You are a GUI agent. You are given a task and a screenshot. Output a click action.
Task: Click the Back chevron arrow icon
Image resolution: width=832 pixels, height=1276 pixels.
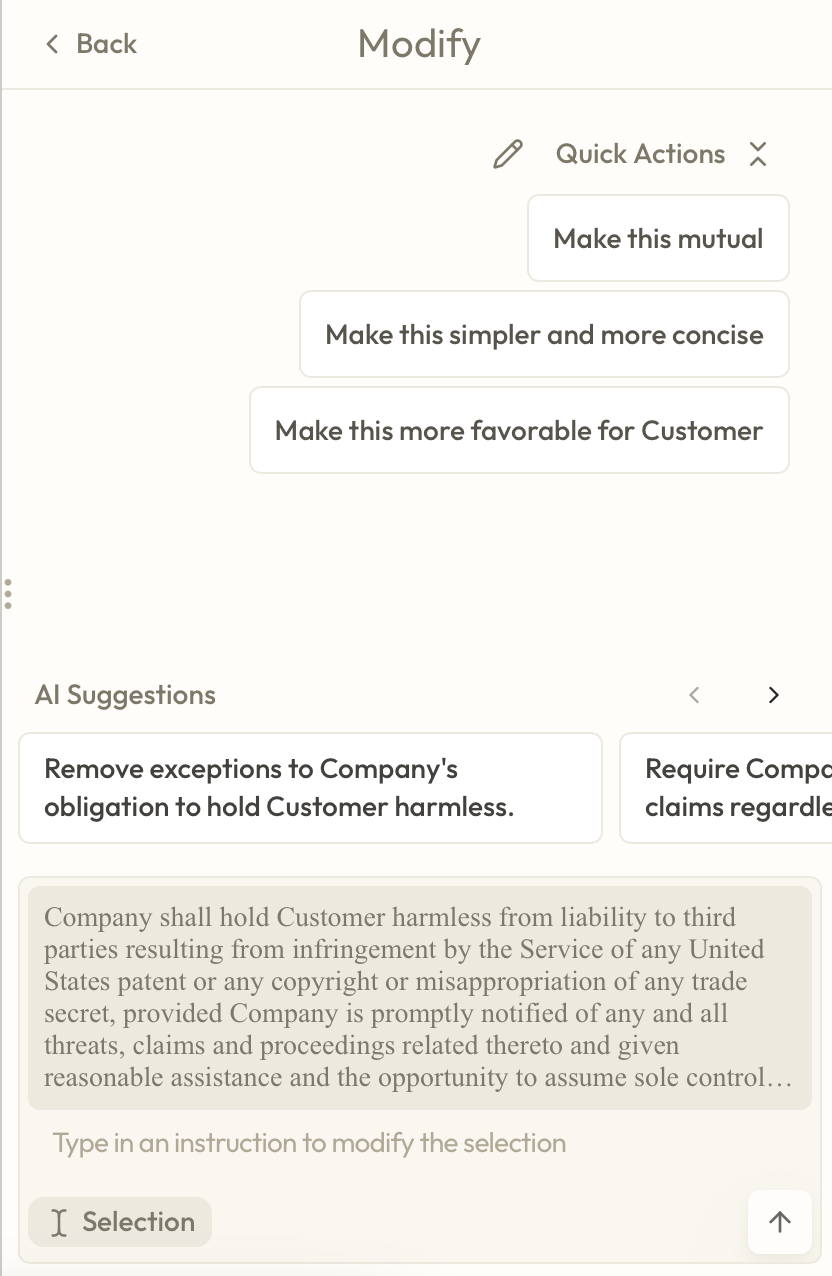click(53, 44)
